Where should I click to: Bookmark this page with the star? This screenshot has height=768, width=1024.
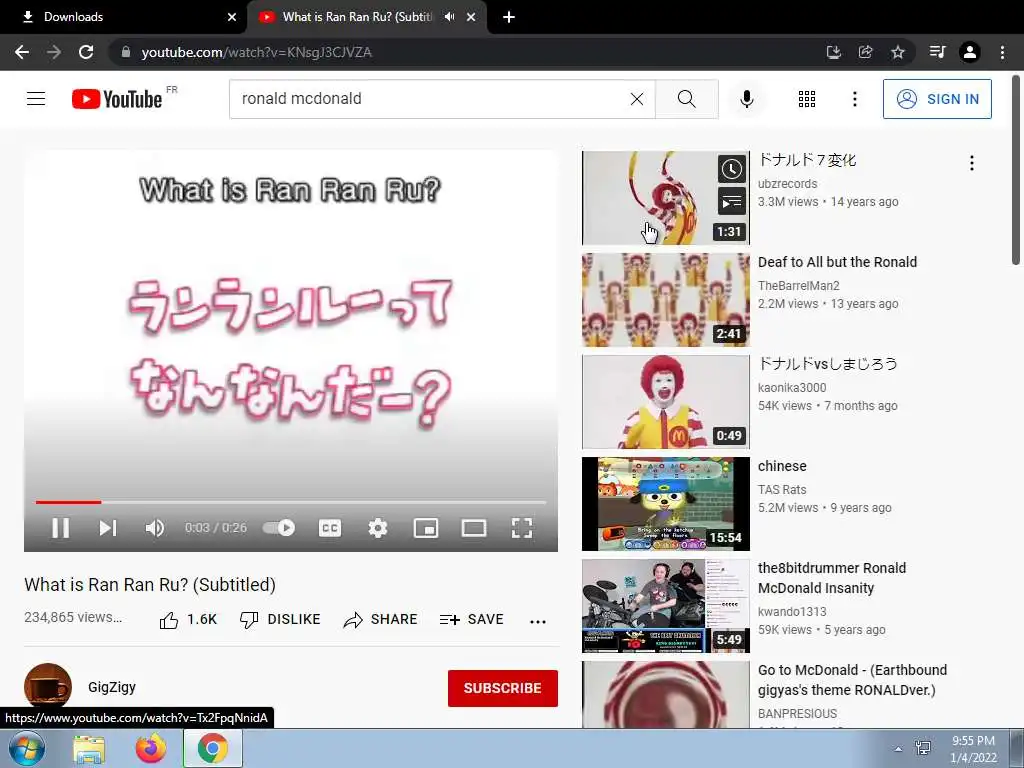[x=898, y=52]
